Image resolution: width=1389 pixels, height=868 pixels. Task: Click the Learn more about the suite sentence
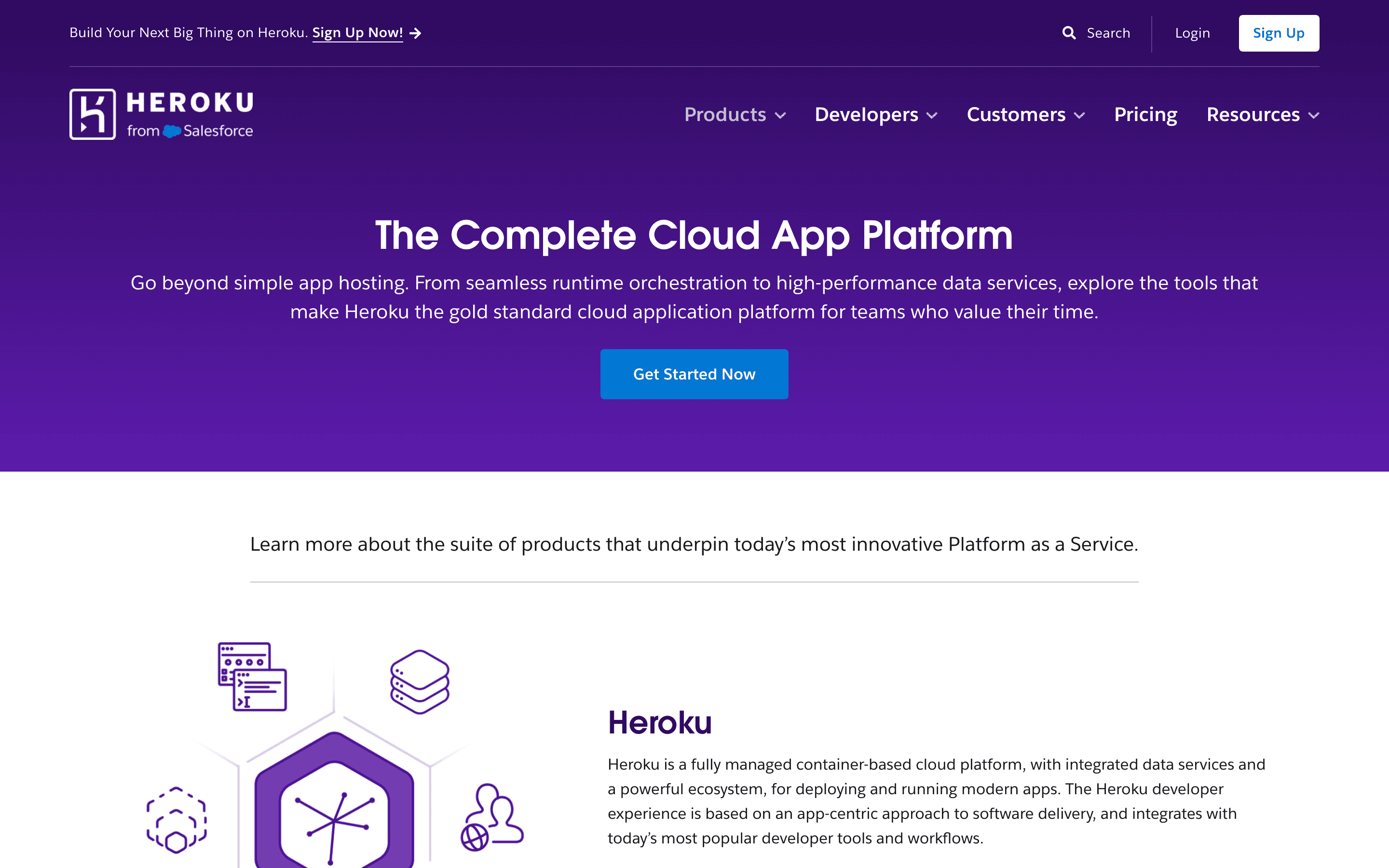pyautogui.click(x=694, y=544)
